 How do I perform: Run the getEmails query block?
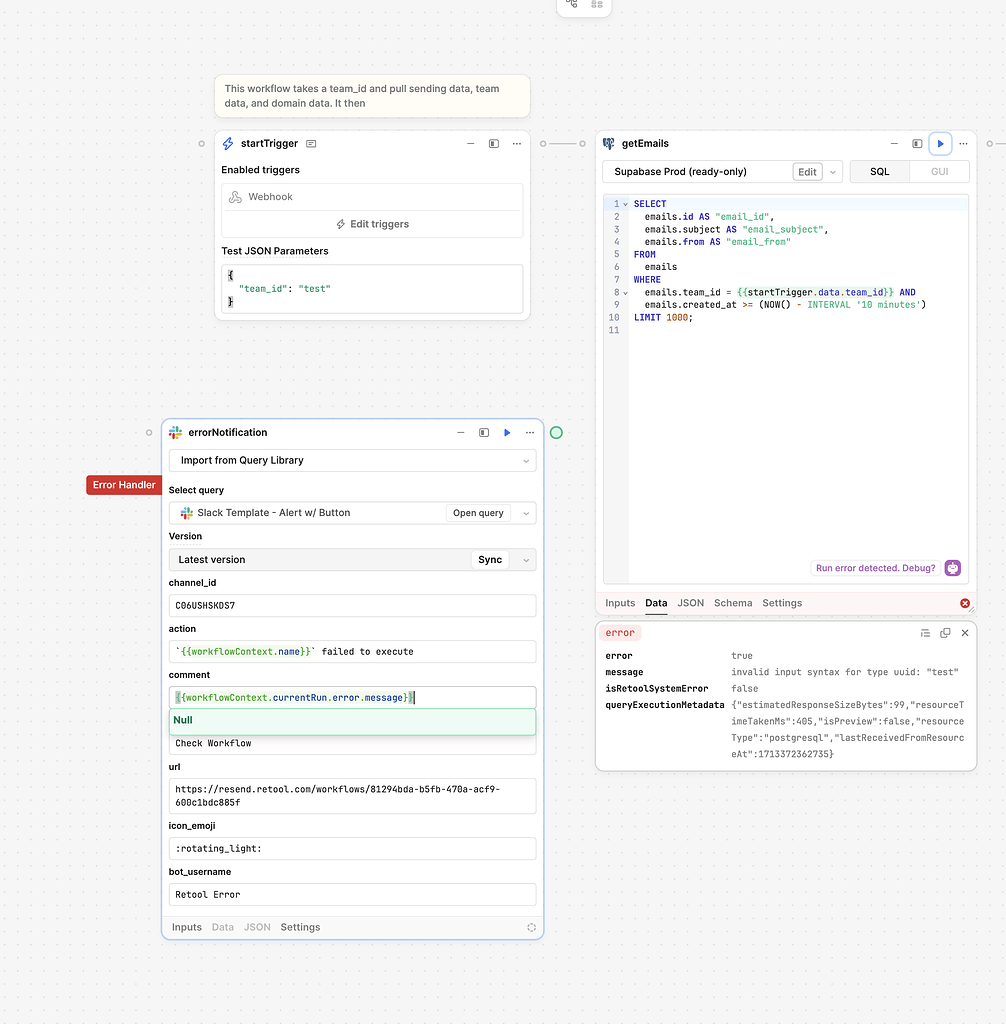pyautogui.click(x=940, y=143)
